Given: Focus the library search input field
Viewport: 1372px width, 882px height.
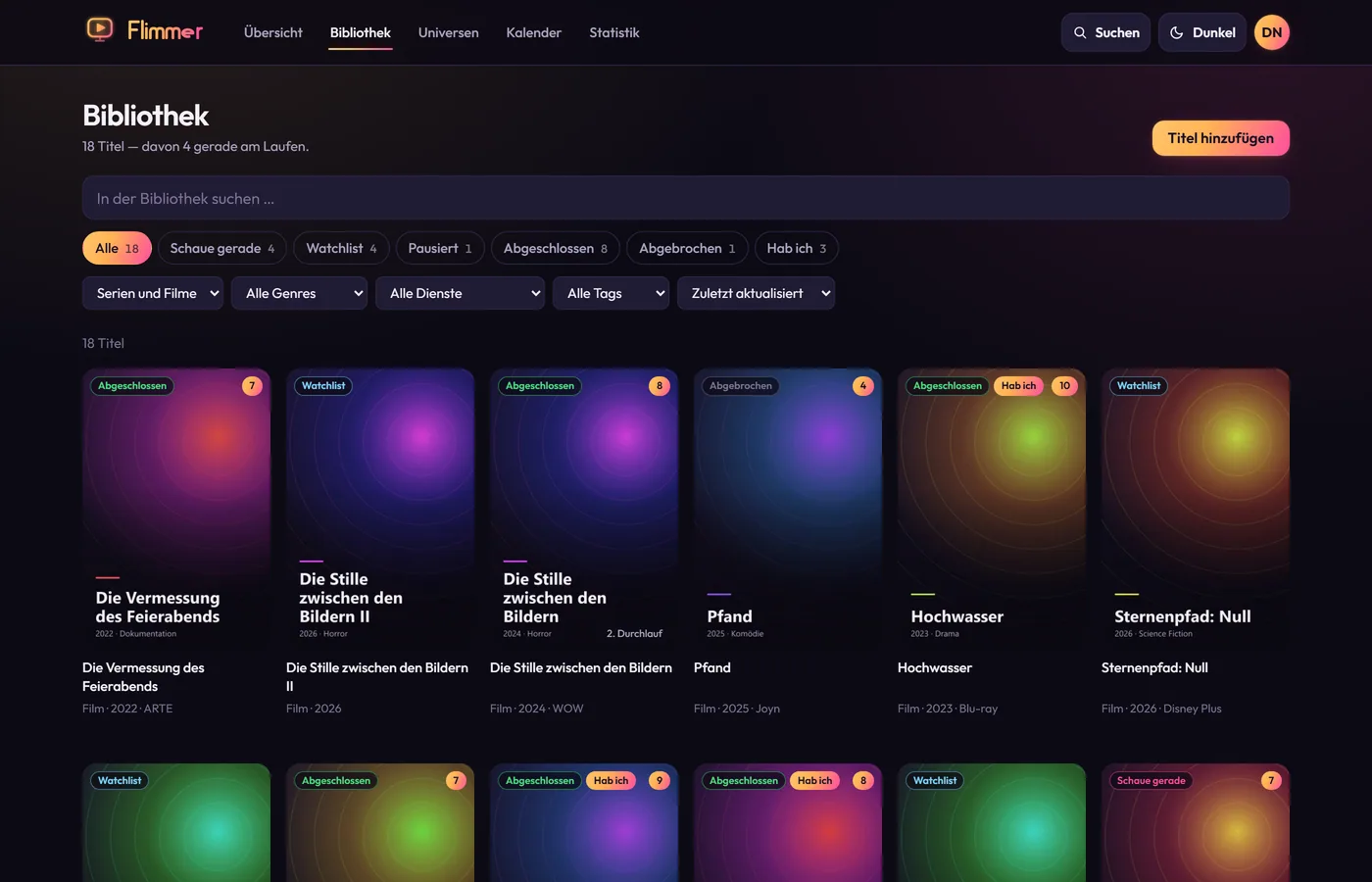Looking at the screenshot, I should 686,198.
